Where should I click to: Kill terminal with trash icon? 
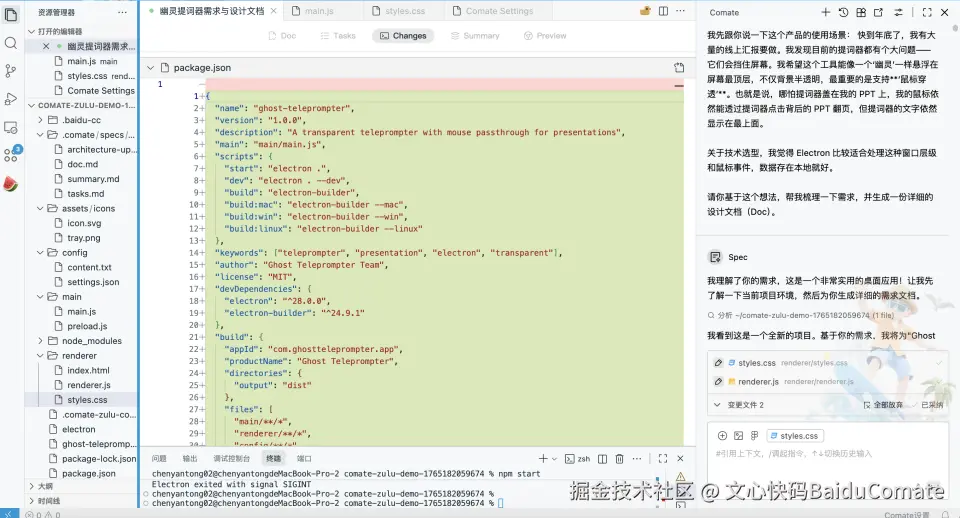[x=620, y=459]
